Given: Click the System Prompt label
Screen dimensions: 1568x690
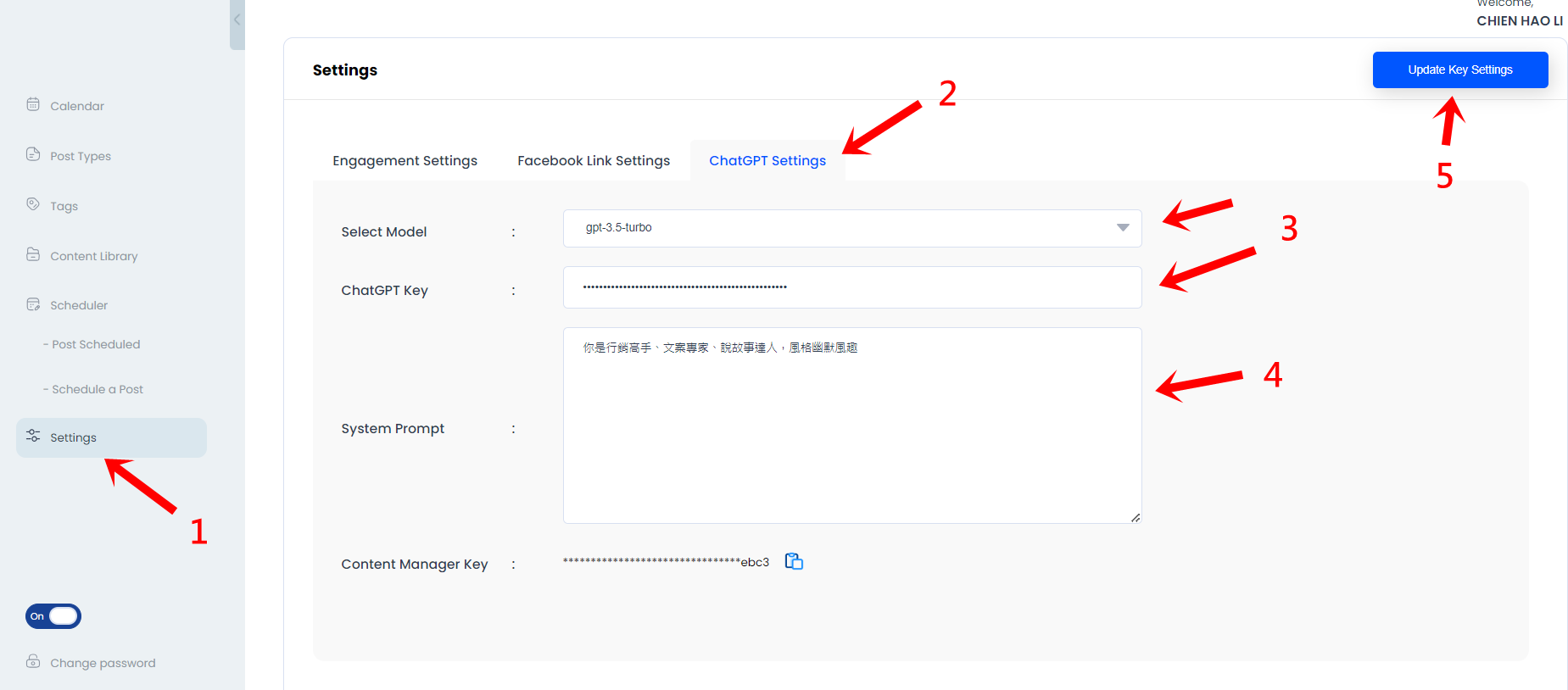Looking at the screenshot, I should [x=393, y=429].
